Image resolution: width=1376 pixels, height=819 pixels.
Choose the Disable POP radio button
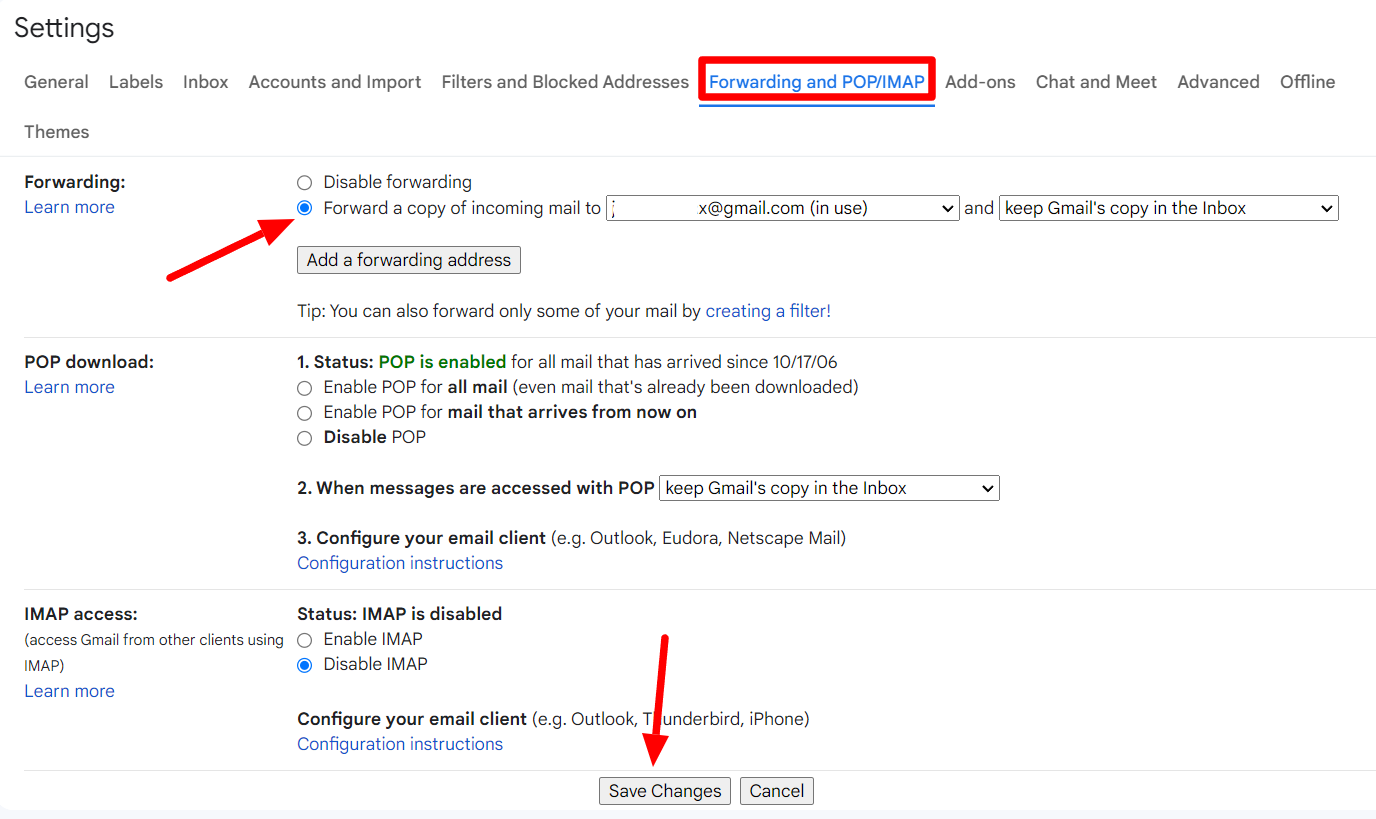pos(305,438)
